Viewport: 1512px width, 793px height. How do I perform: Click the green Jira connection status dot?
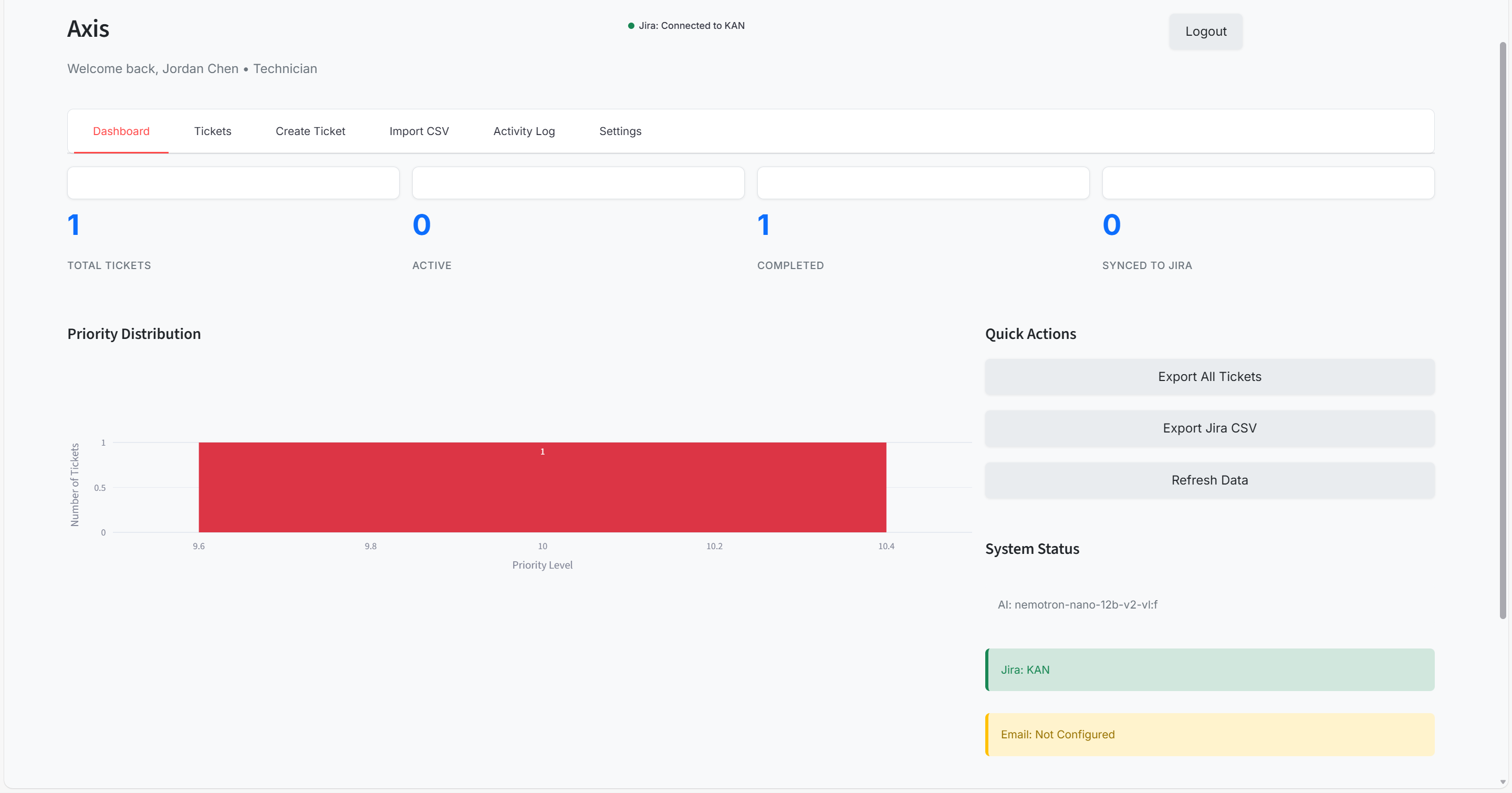[631, 26]
